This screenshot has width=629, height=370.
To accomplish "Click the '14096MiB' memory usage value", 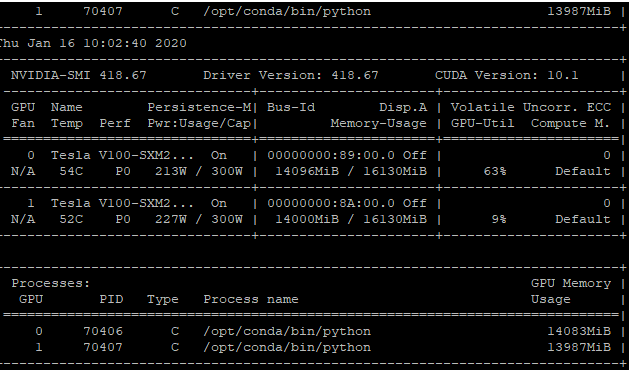I will [307, 171].
